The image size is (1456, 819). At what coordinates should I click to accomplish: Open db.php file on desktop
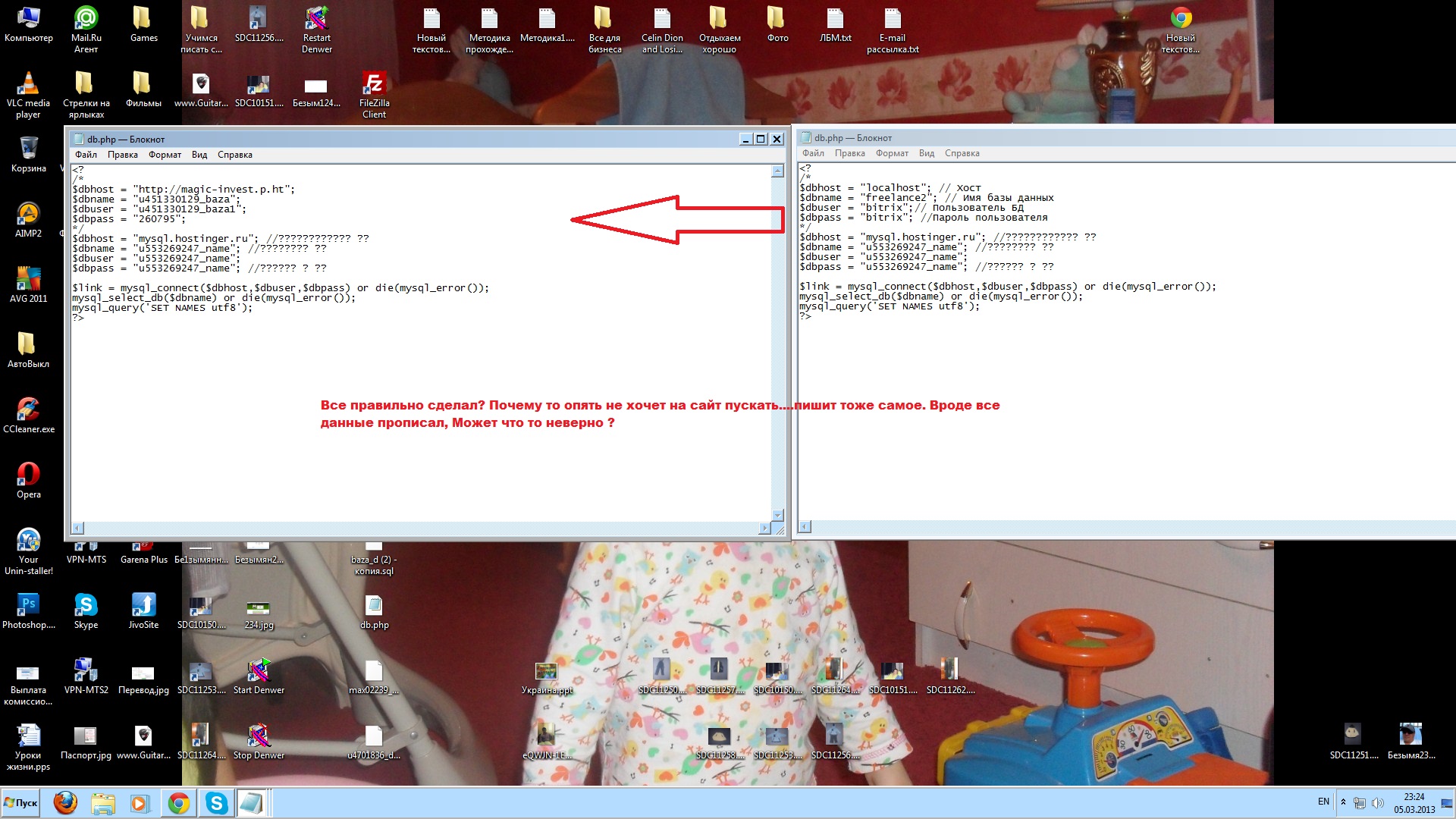[374, 607]
